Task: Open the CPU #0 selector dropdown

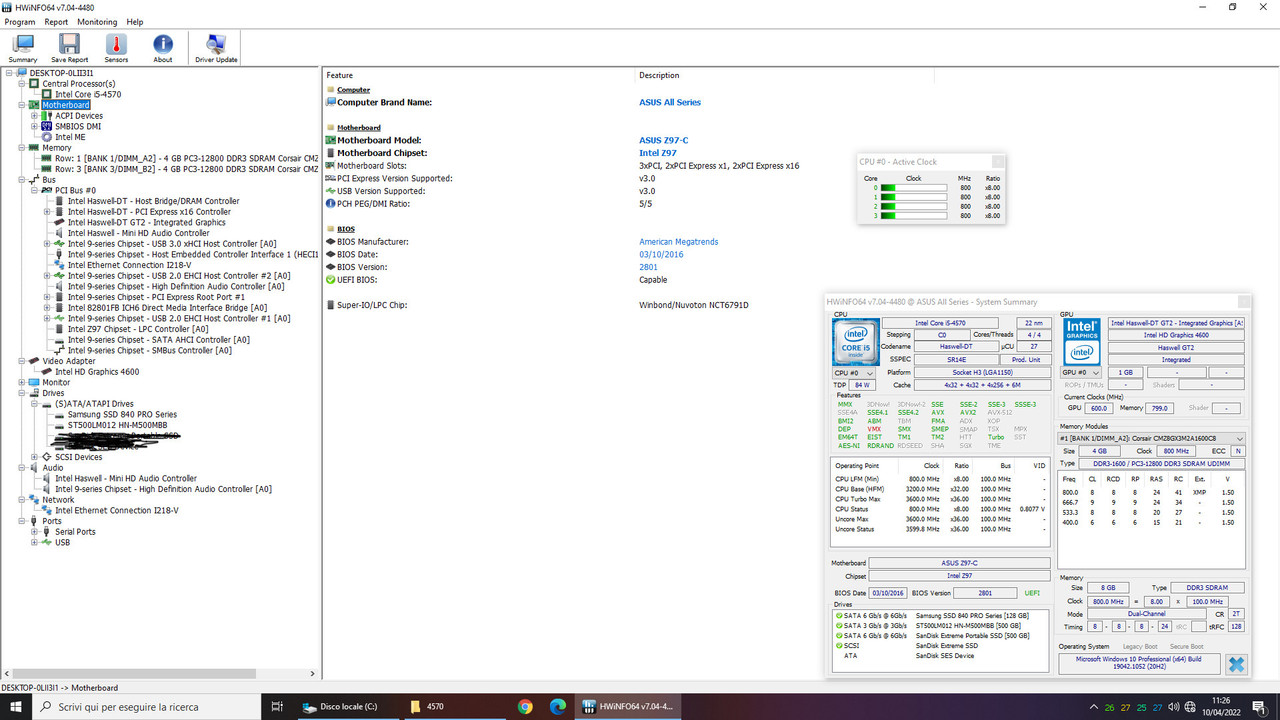Action: [854, 372]
